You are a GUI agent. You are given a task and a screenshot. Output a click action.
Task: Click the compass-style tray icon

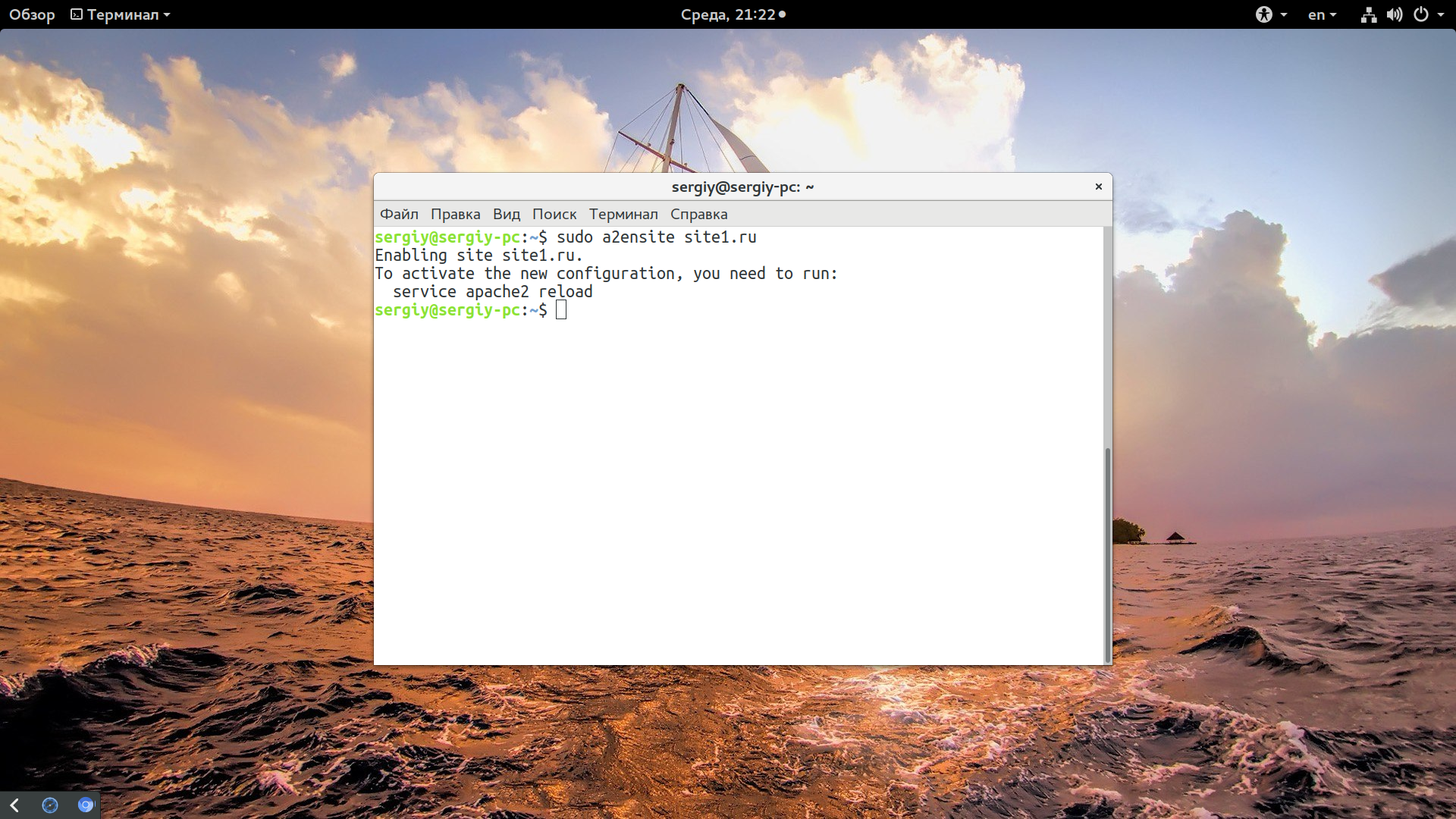[x=50, y=805]
